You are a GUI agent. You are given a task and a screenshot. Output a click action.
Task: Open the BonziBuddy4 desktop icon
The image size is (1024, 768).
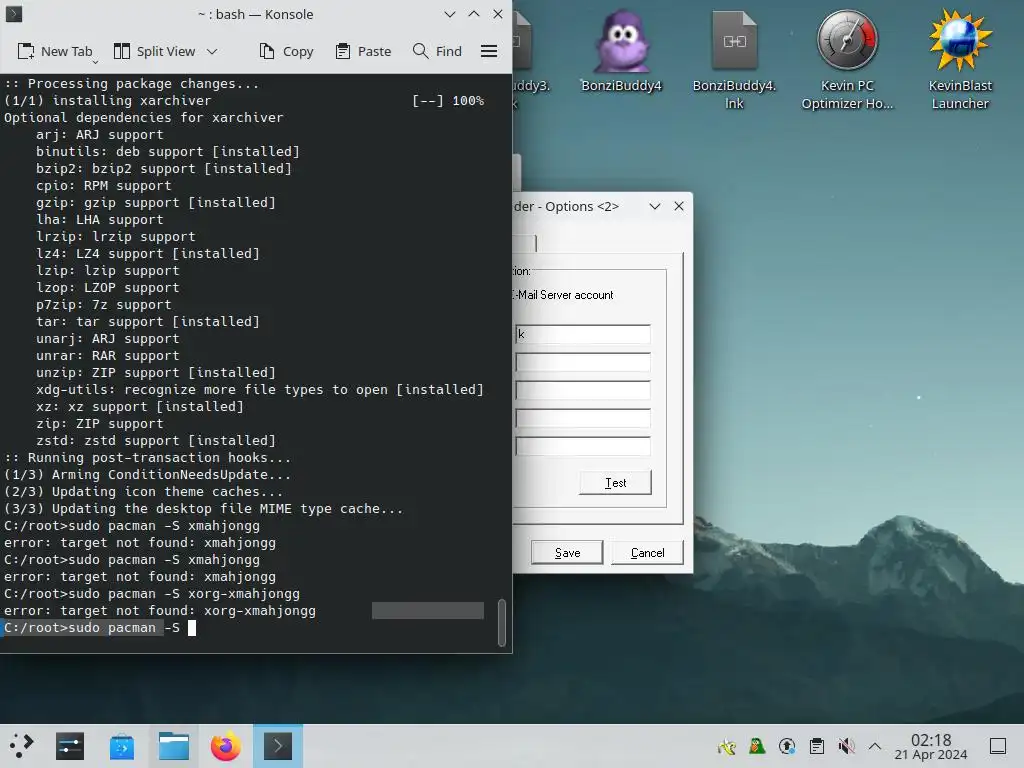[x=621, y=51]
